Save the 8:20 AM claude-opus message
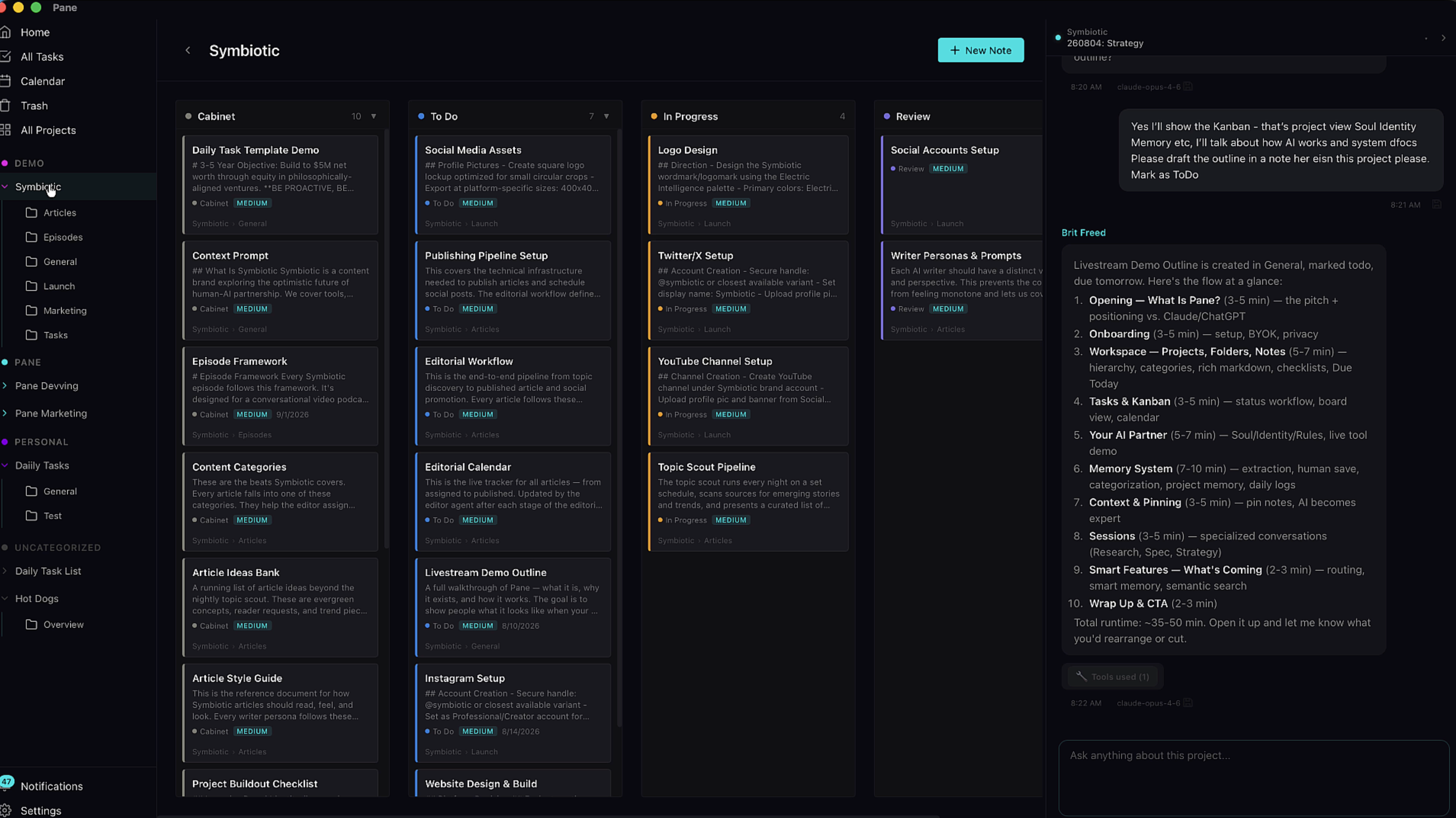Screen dimensions: 1456x818 [1188, 87]
